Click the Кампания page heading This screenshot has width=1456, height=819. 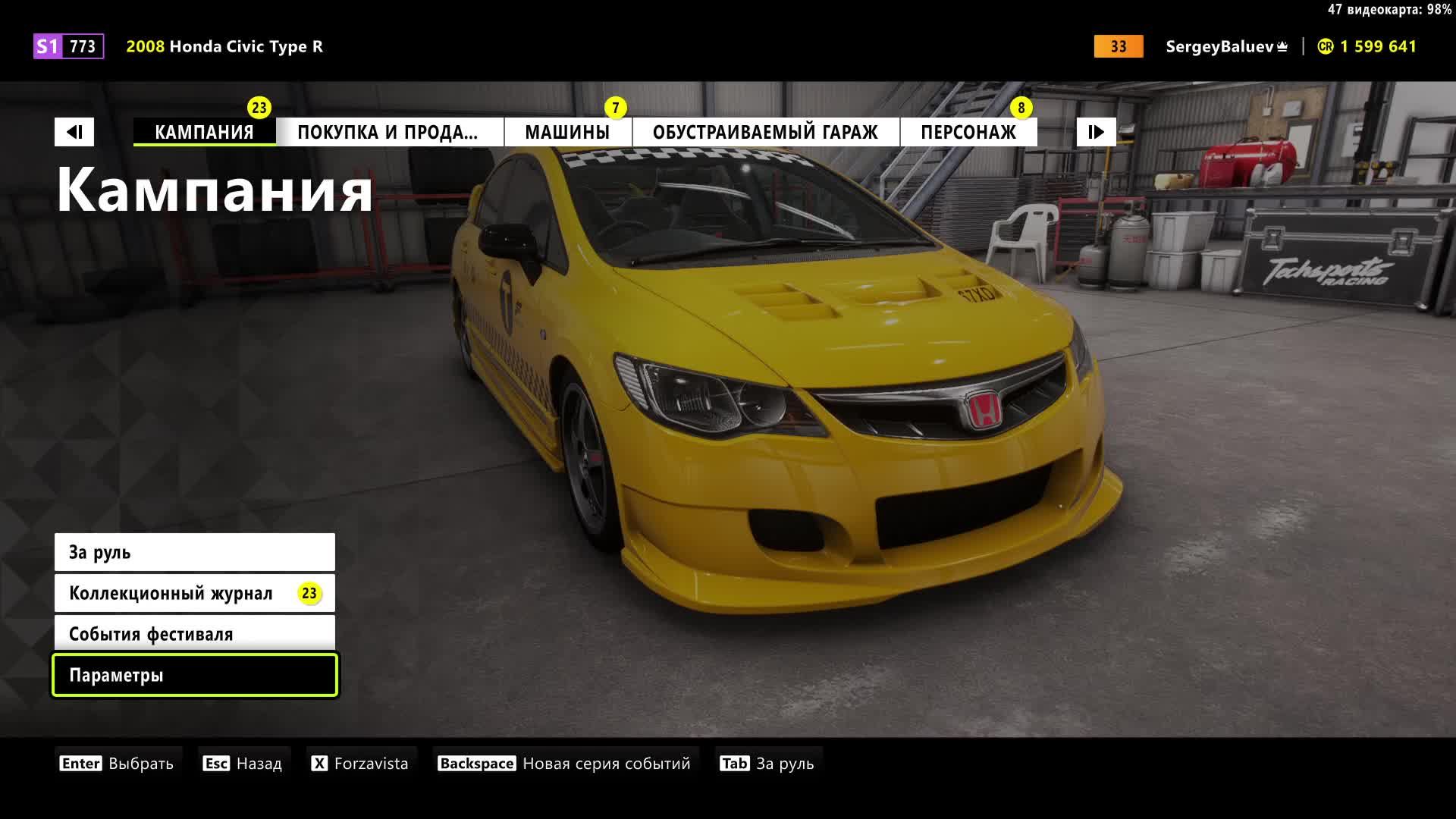pyautogui.click(x=215, y=189)
